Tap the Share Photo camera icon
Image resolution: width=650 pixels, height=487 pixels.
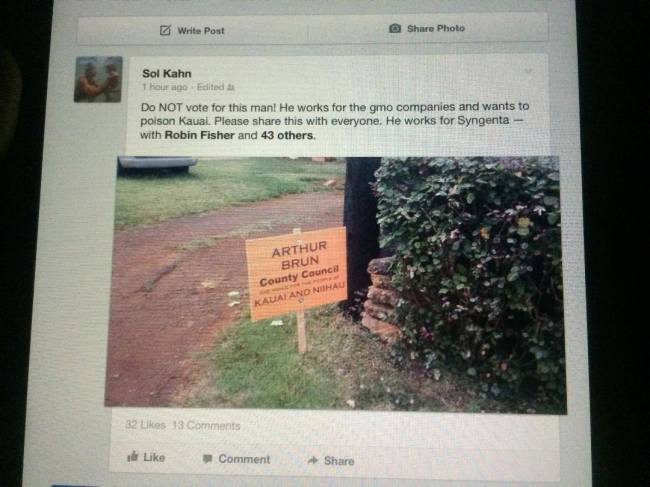[395, 28]
